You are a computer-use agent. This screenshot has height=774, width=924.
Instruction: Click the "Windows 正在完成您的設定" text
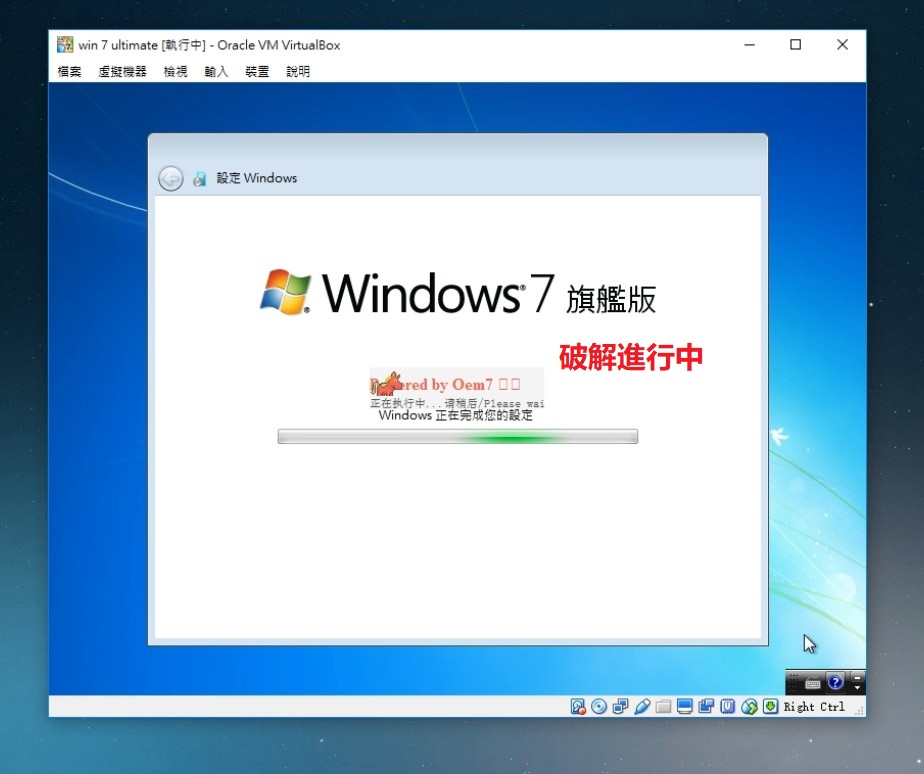pos(456,415)
